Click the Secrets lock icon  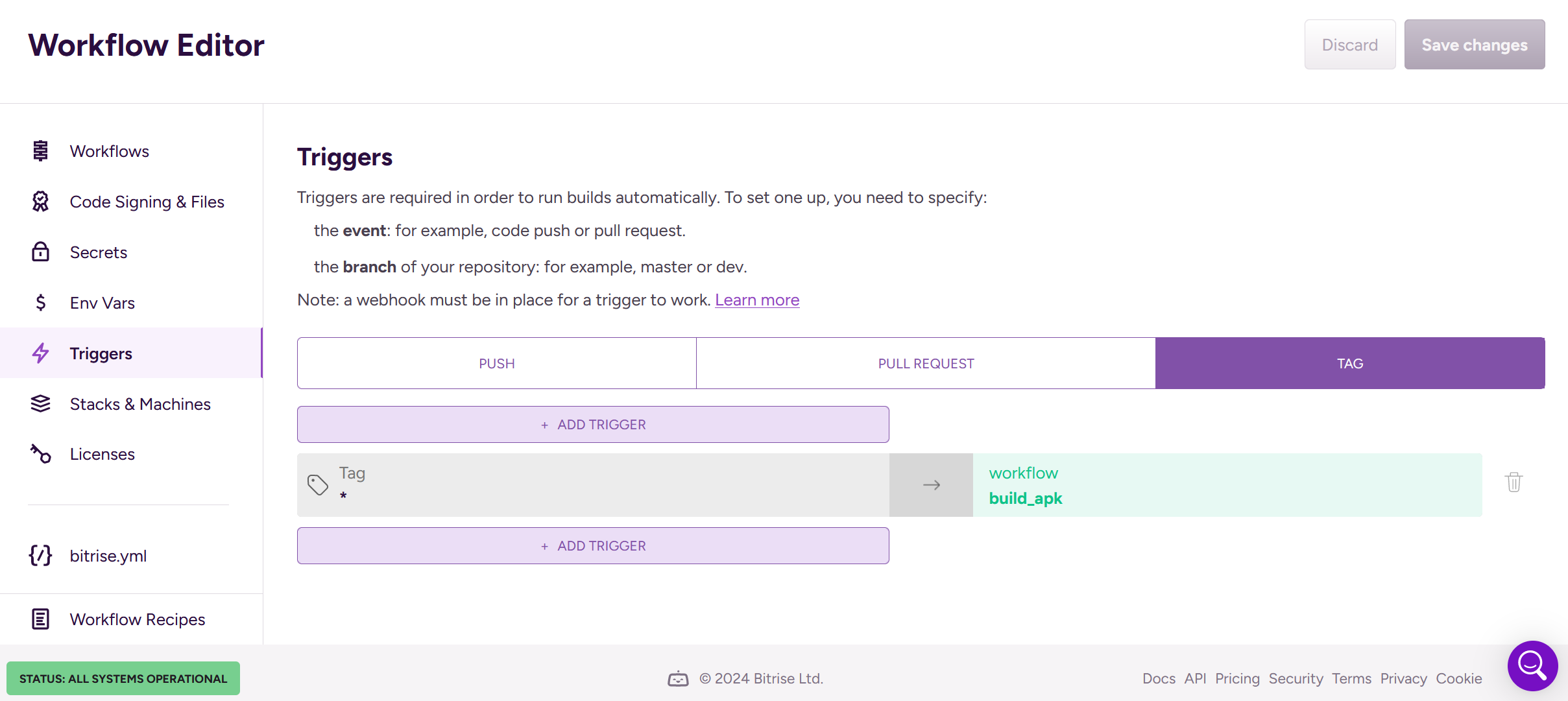click(x=40, y=252)
